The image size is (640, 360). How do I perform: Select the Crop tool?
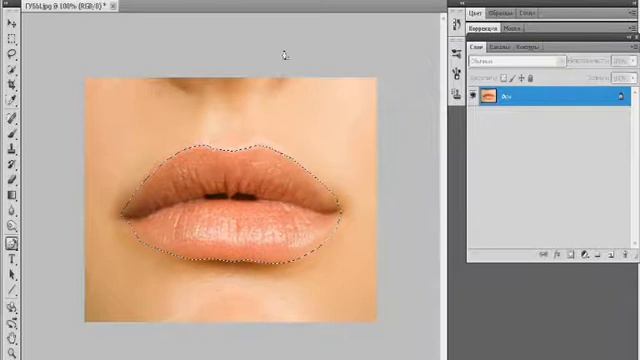11,85
